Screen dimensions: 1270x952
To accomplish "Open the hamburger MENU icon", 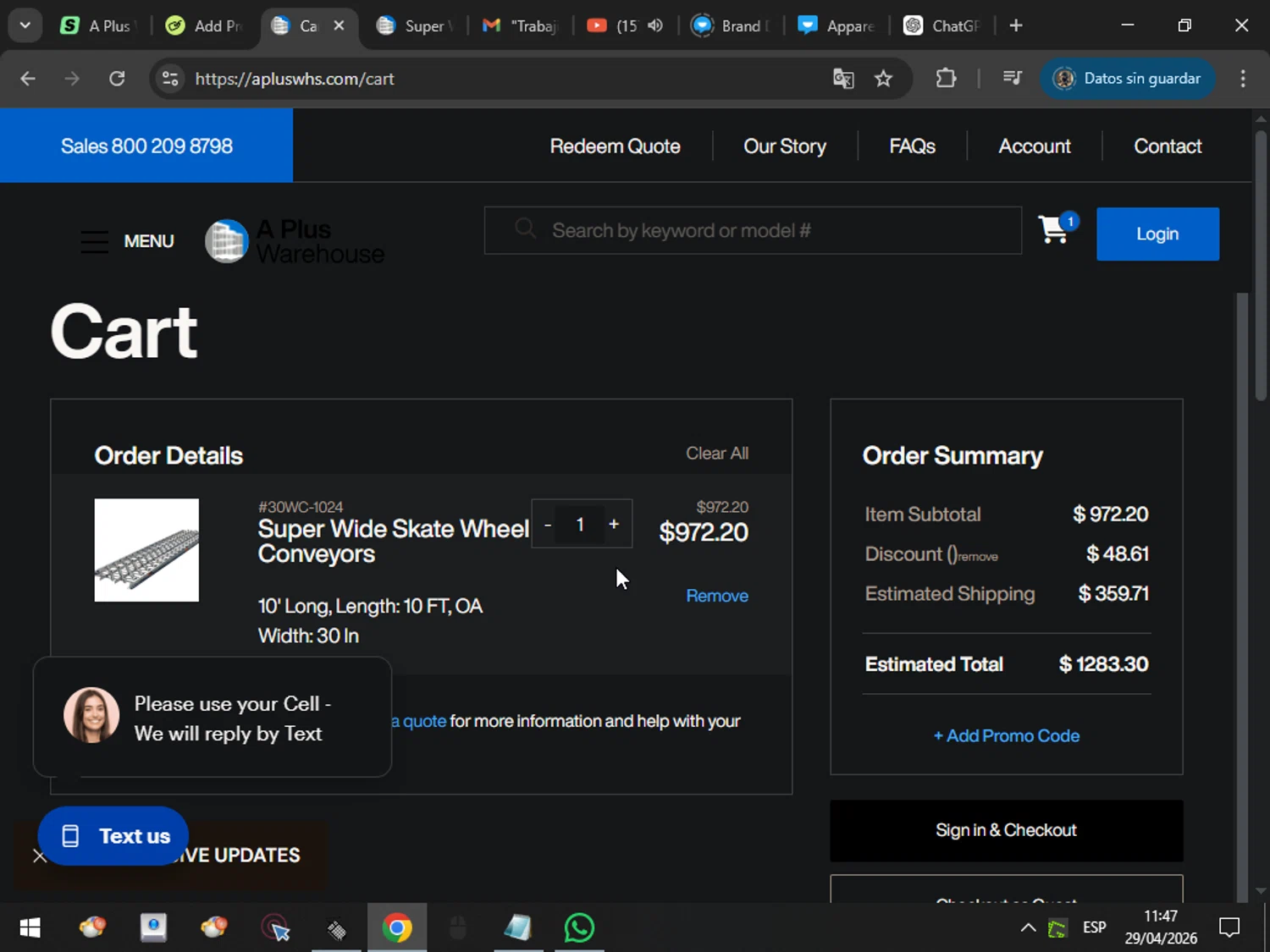I will [95, 241].
